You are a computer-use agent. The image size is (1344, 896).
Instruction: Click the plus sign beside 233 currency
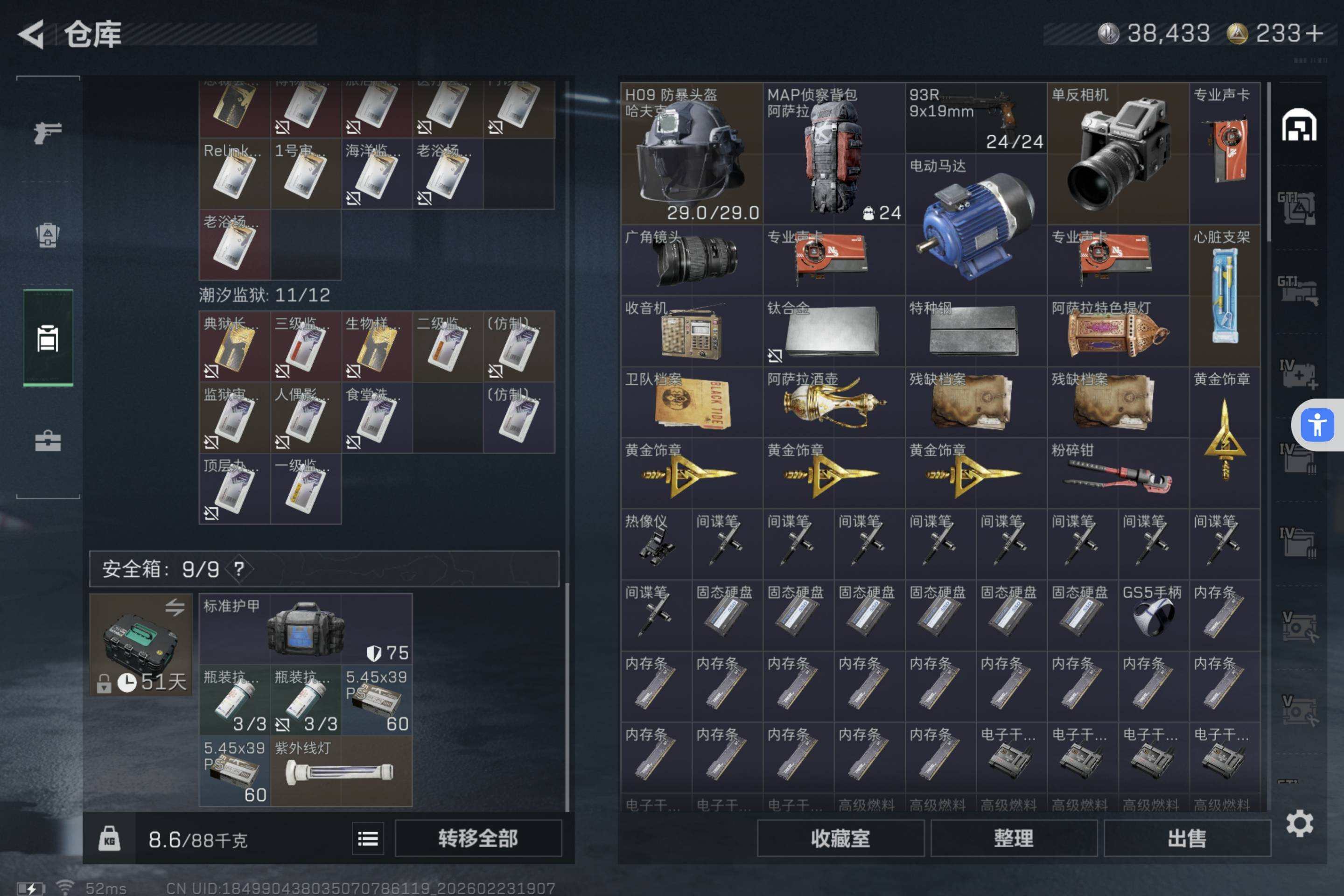click(x=1314, y=33)
